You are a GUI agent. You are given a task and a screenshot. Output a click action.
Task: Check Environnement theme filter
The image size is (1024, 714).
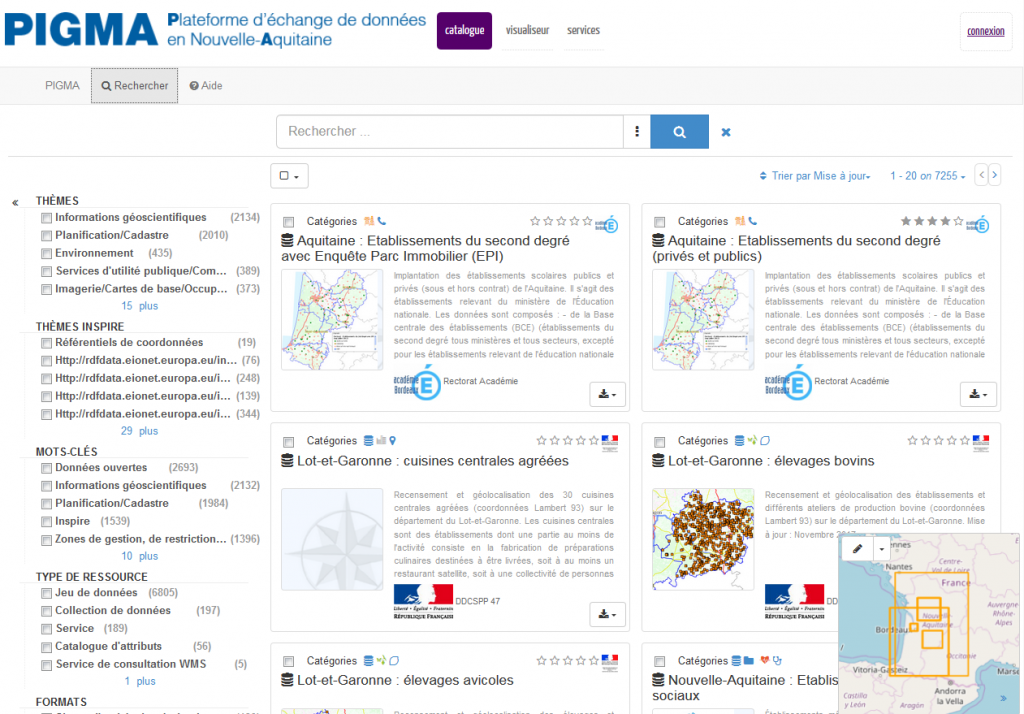46,253
